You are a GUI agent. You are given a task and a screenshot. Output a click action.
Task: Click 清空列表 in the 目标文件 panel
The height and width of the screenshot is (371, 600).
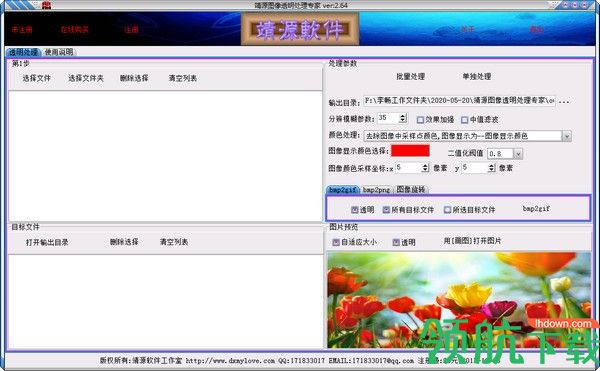174,242
